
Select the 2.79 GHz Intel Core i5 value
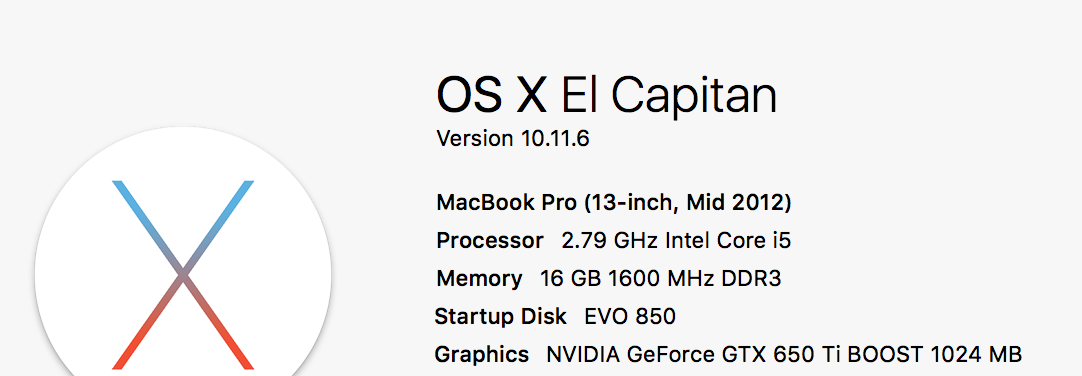click(676, 241)
